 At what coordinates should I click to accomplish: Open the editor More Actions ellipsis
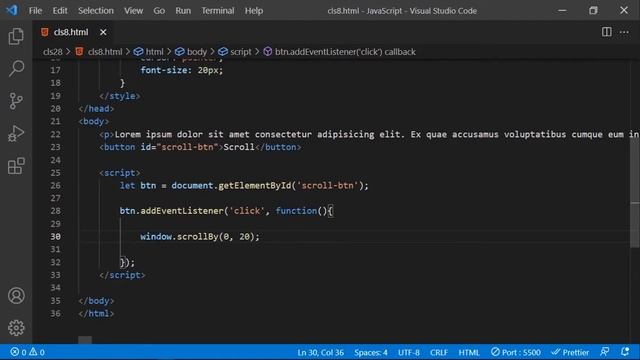(x=624, y=32)
